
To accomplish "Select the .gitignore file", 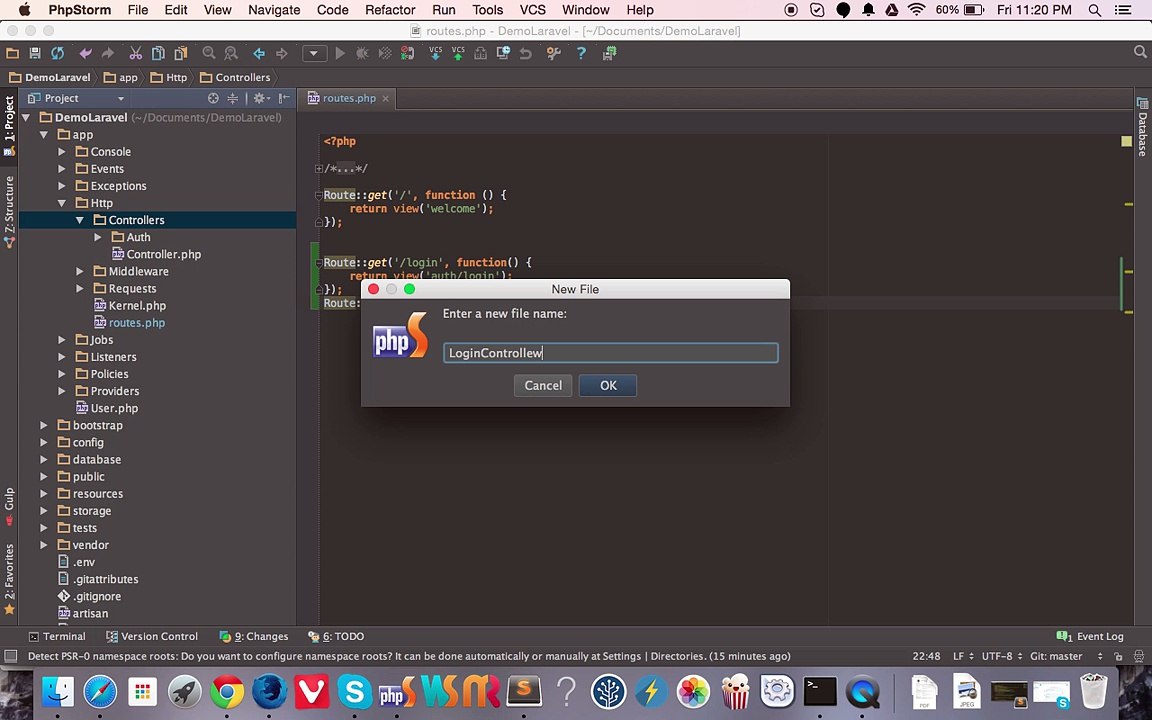I will pyautogui.click(x=90, y=597).
